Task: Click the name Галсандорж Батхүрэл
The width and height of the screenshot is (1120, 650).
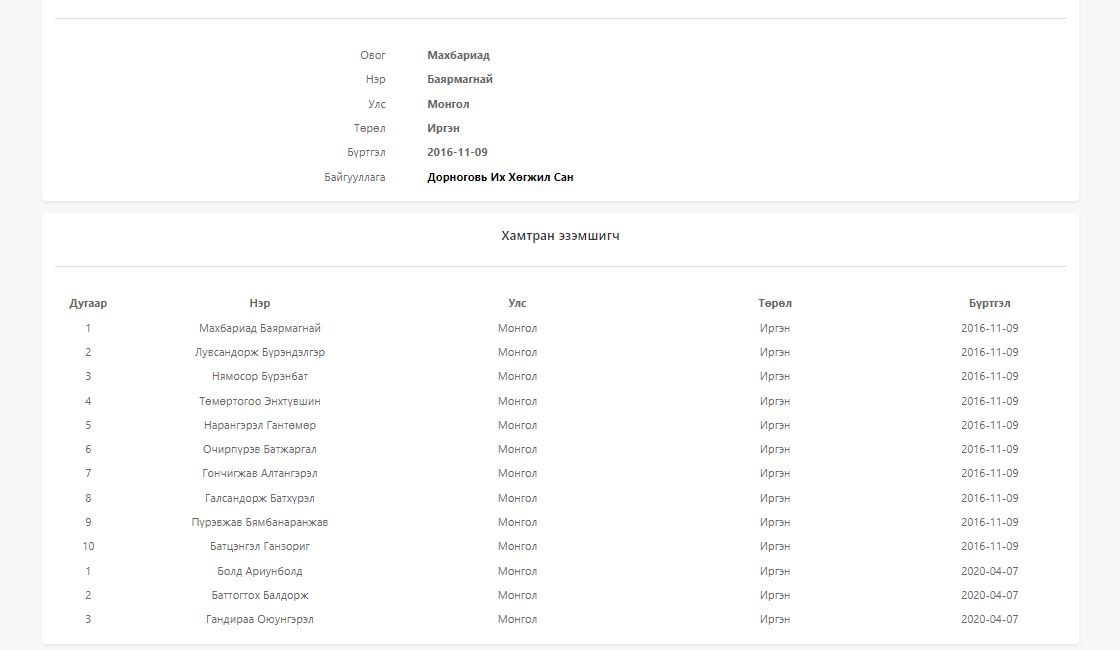Action: pos(260,498)
